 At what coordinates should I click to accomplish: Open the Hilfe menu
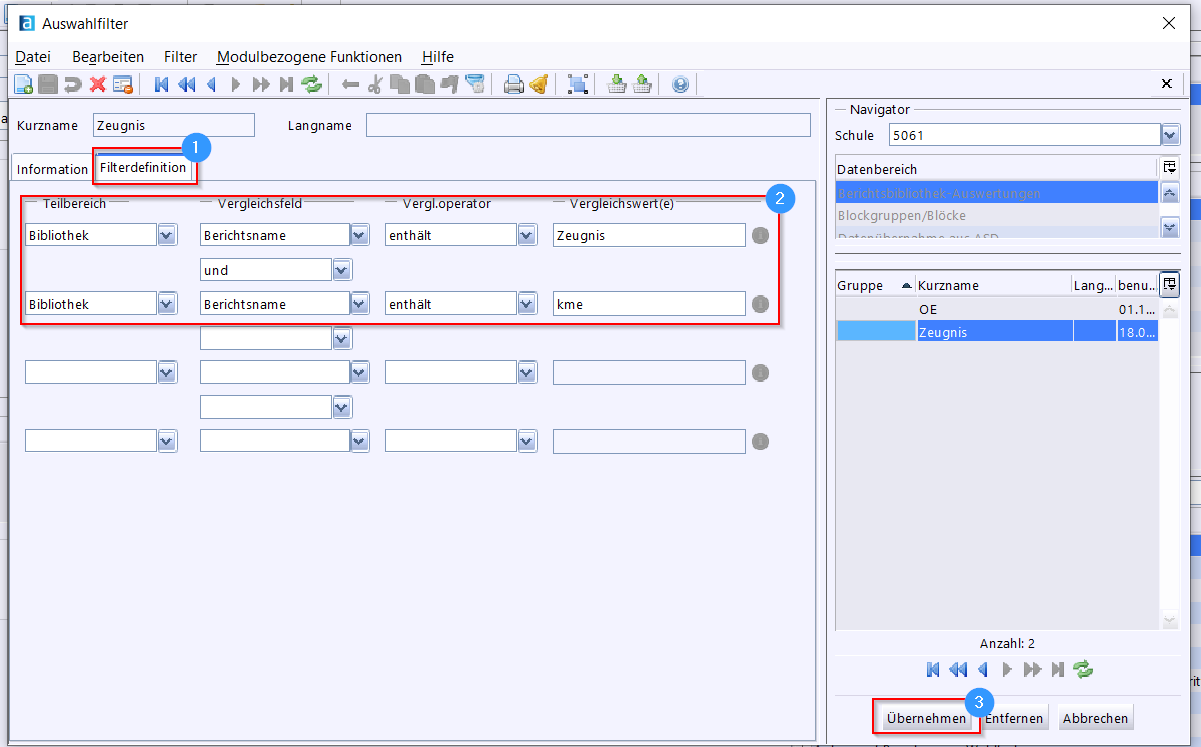(438, 57)
